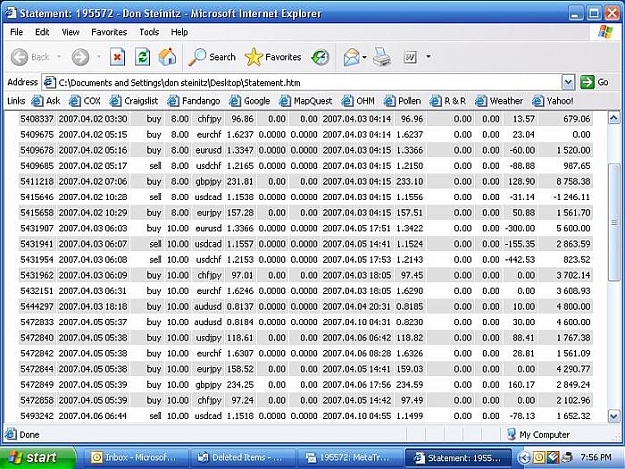The height and width of the screenshot is (469, 625).
Task: Open the Fandango link in Links bar
Action: tap(194, 101)
